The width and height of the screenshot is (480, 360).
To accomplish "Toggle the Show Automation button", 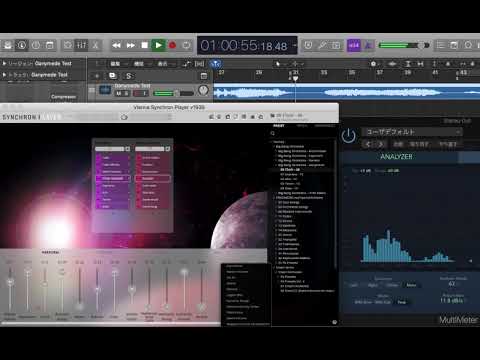I will click(187, 64).
